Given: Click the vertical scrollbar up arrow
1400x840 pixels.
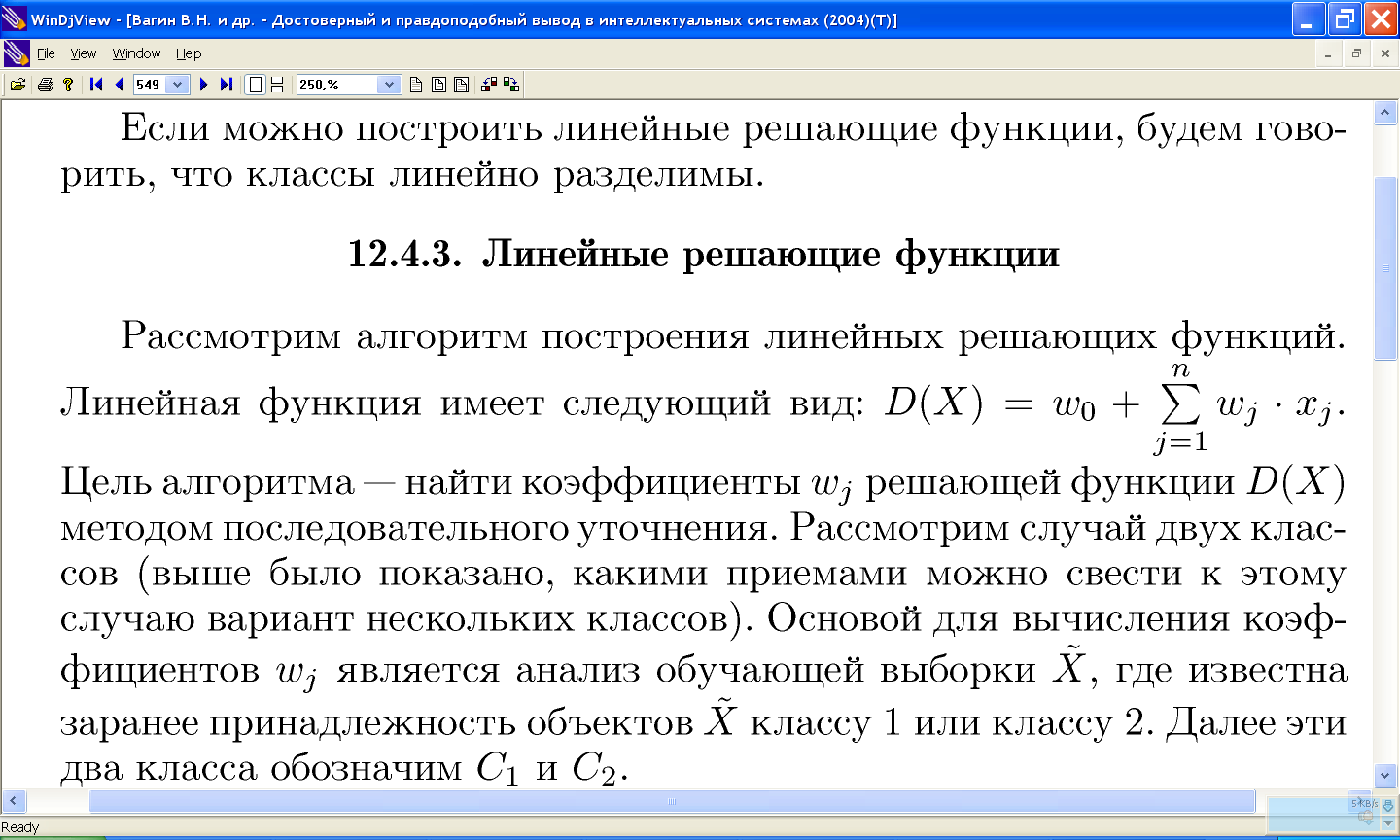Looking at the screenshot, I should (x=1385, y=113).
